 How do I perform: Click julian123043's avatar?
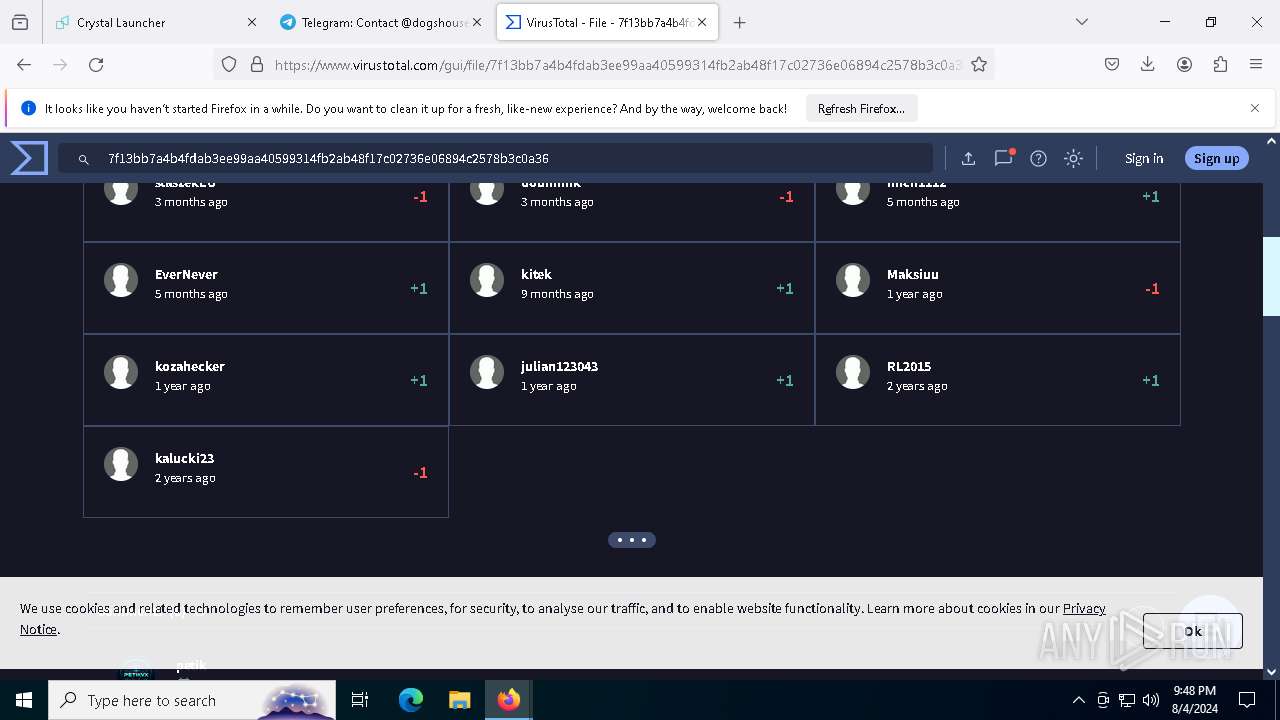coord(487,372)
